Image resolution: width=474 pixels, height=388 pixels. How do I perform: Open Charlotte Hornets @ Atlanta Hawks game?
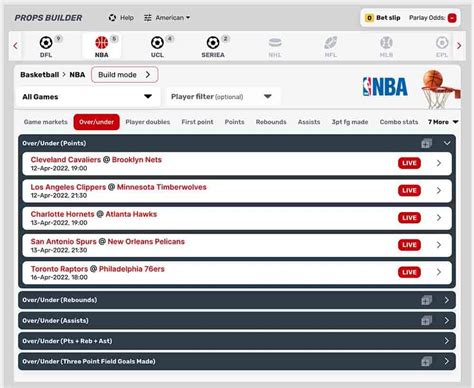[x=237, y=218]
